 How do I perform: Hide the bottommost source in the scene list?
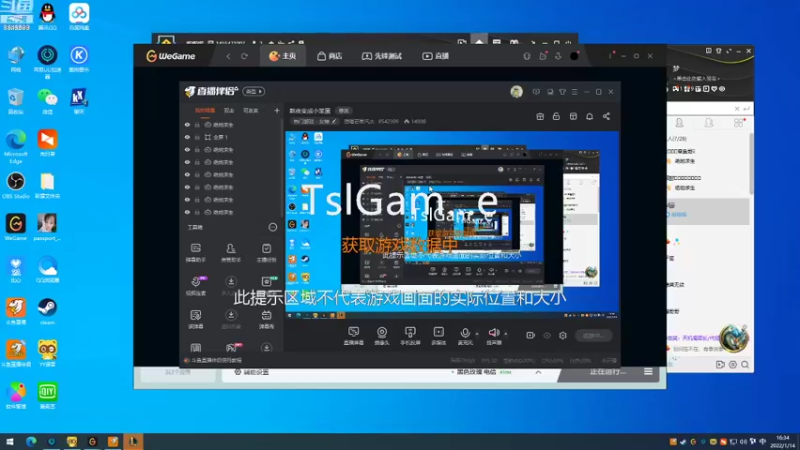coord(187,212)
